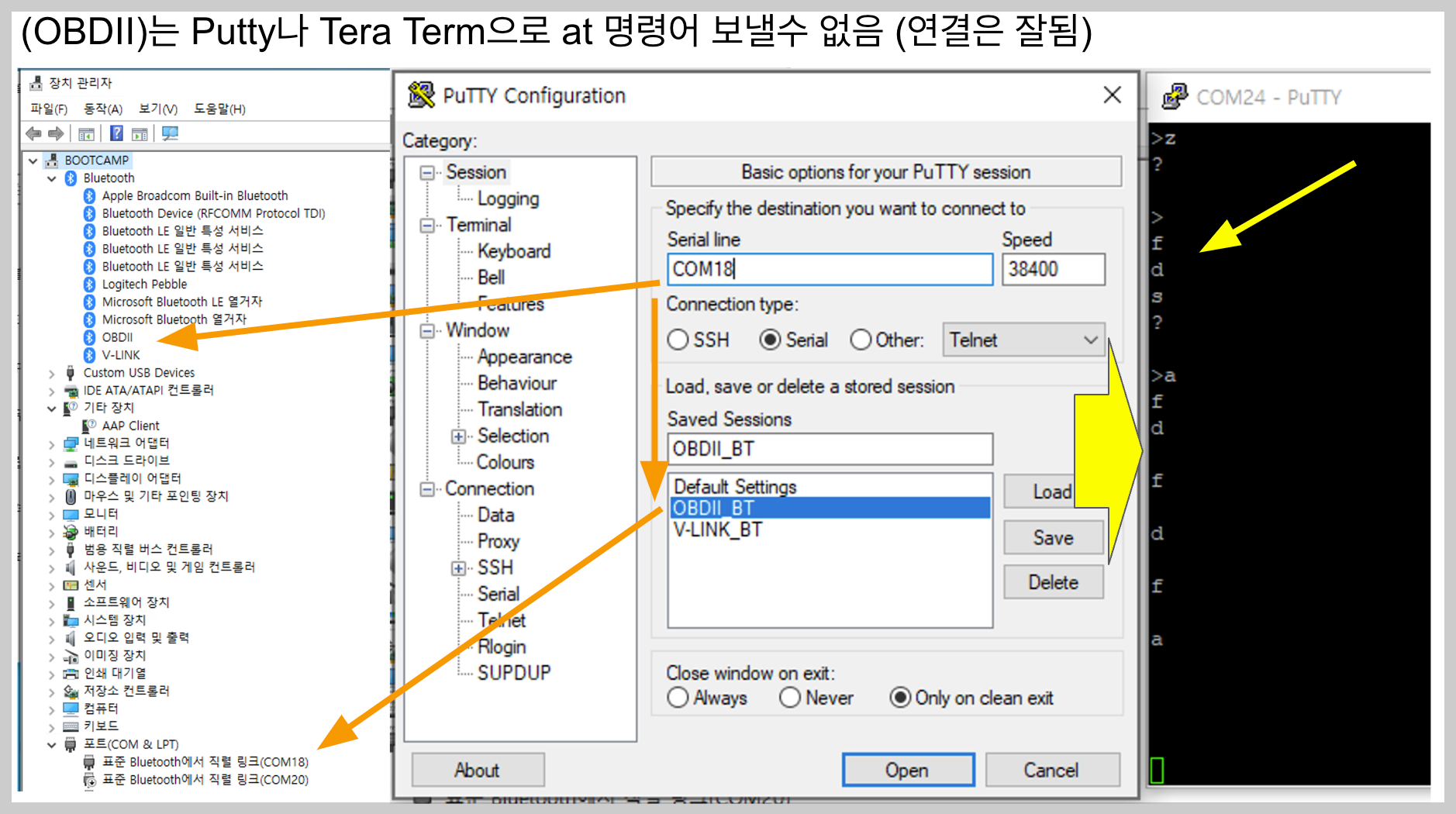1456x814 pixels.
Task: Click the monitor scan-hardware toolbar icon in Device Manager
Action: tap(171, 133)
